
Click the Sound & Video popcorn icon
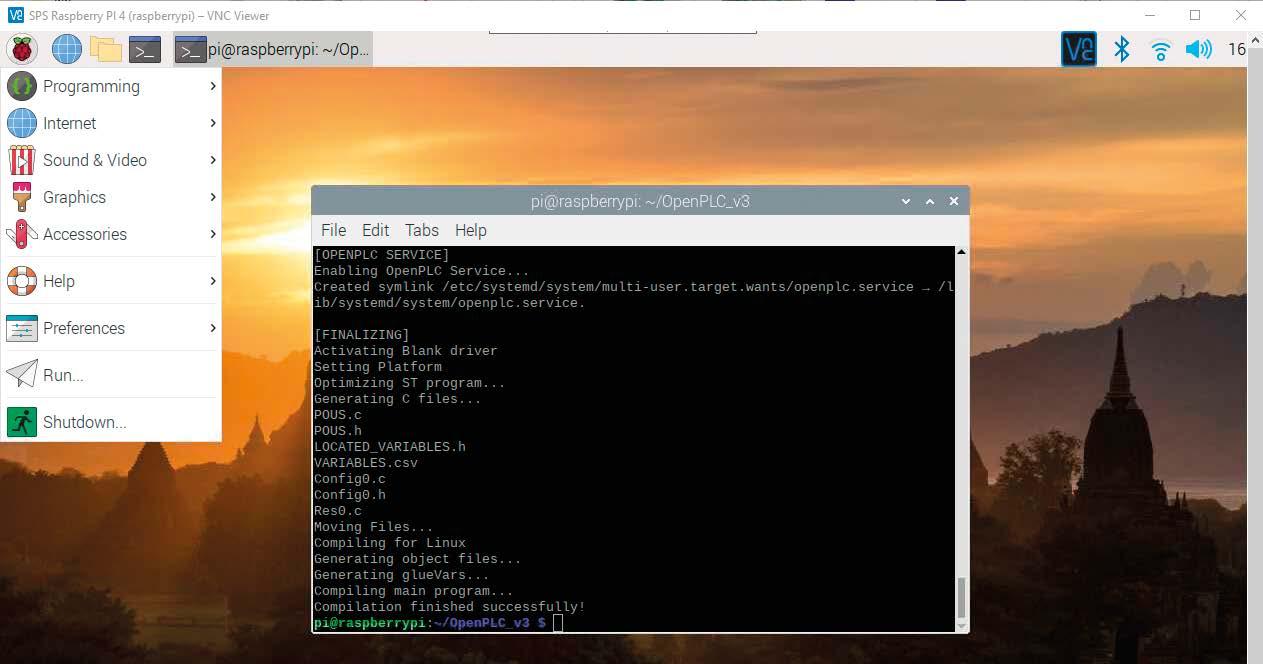click(22, 160)
